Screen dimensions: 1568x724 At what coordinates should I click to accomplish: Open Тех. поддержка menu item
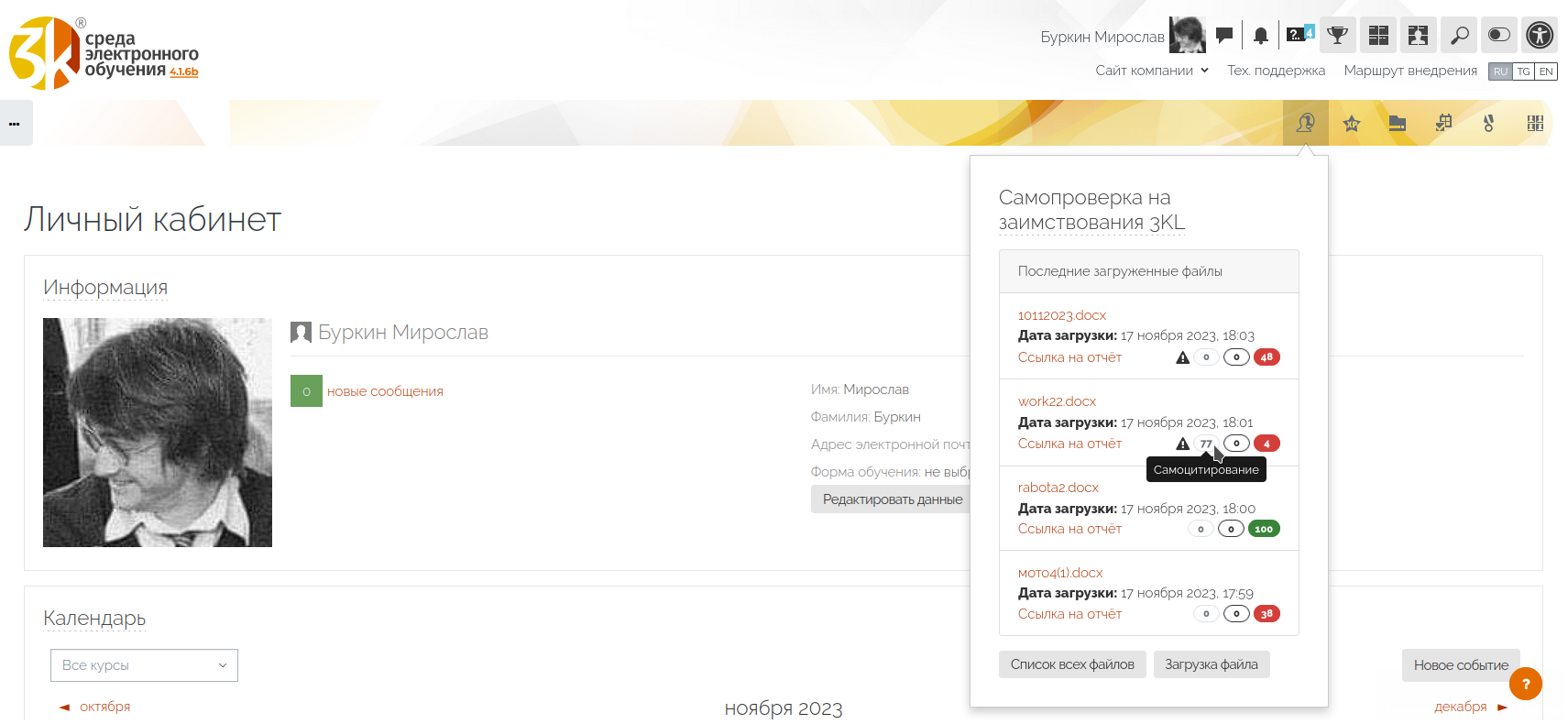click(x=1276, y=71)
